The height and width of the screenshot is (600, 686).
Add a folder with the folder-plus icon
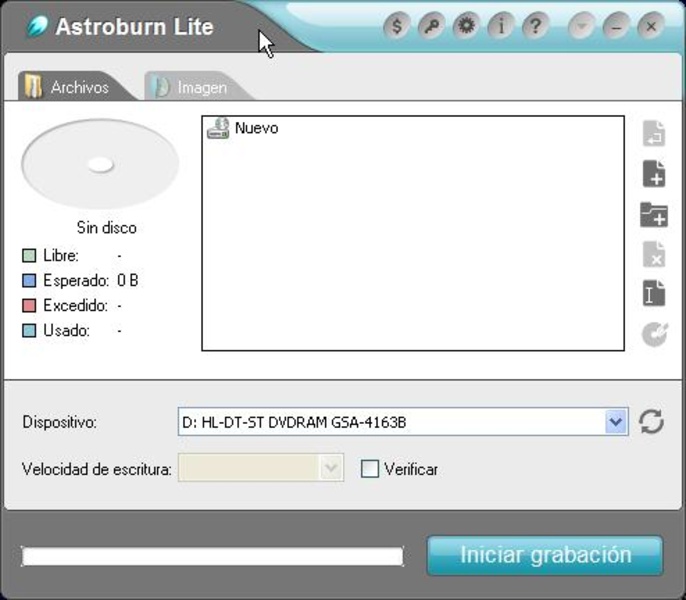coord(654,214)
